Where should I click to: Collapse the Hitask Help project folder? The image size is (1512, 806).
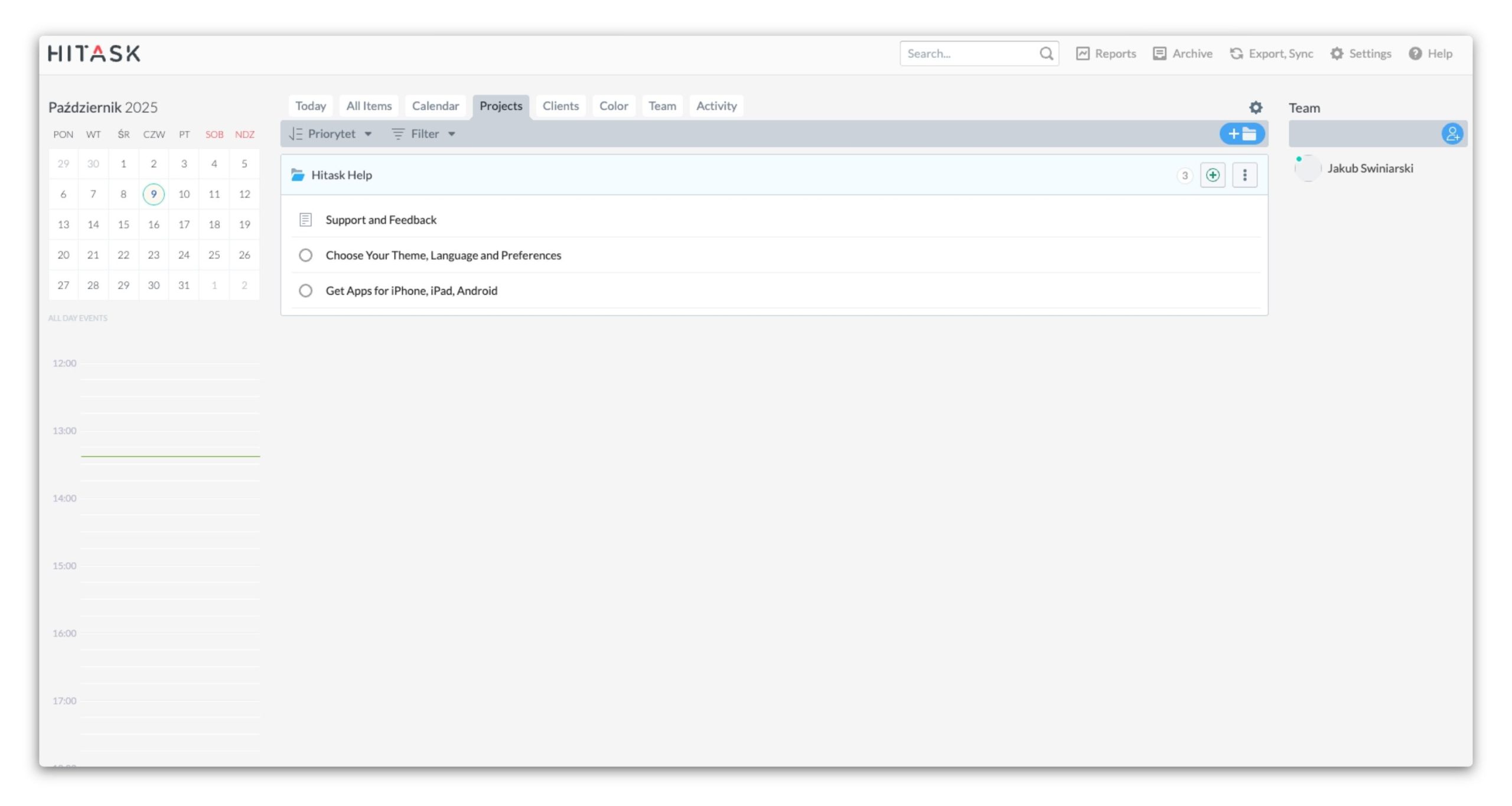(x=298, y=175)
